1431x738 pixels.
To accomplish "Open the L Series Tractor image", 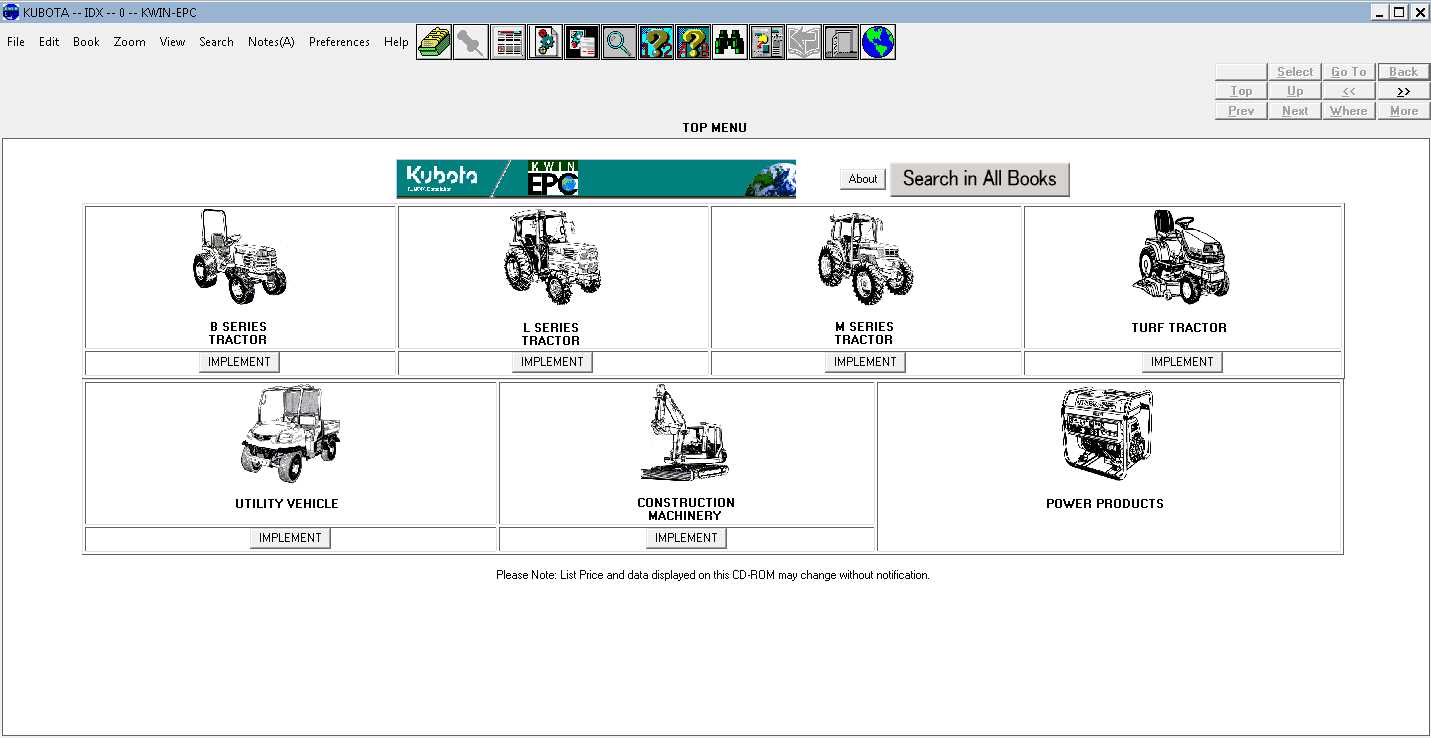I will (552, 257).
